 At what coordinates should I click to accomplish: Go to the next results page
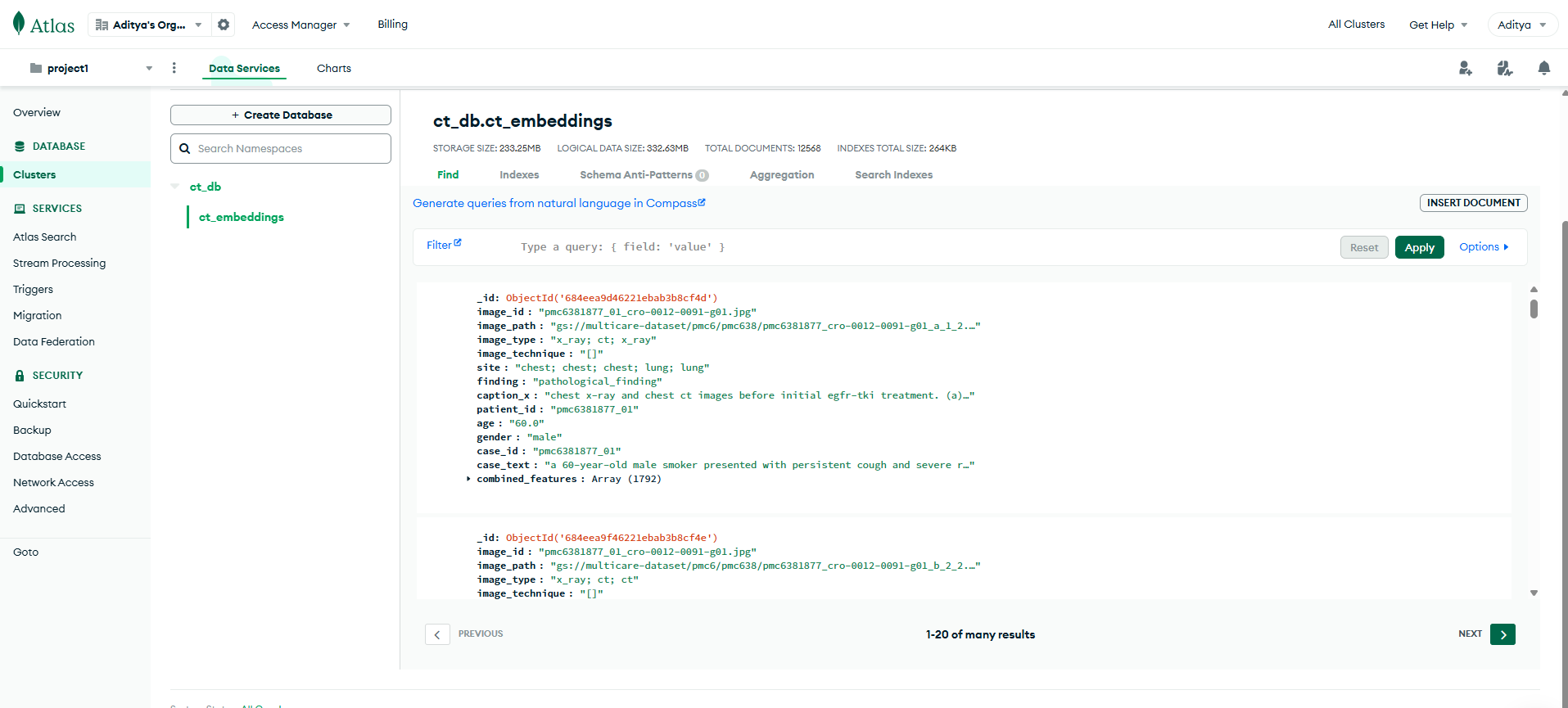pos(1502,634)
